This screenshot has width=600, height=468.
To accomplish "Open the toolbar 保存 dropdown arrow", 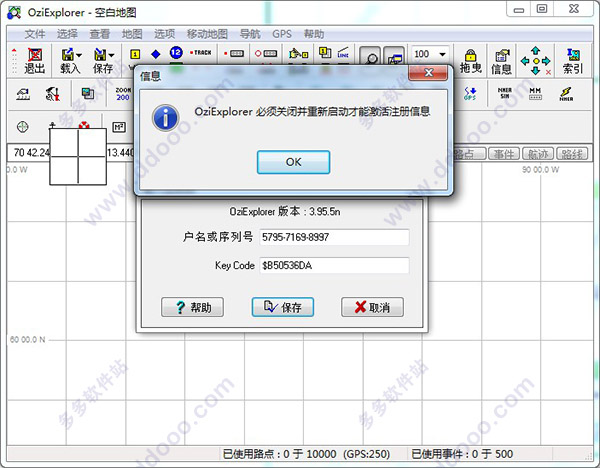I will point(112,55).
